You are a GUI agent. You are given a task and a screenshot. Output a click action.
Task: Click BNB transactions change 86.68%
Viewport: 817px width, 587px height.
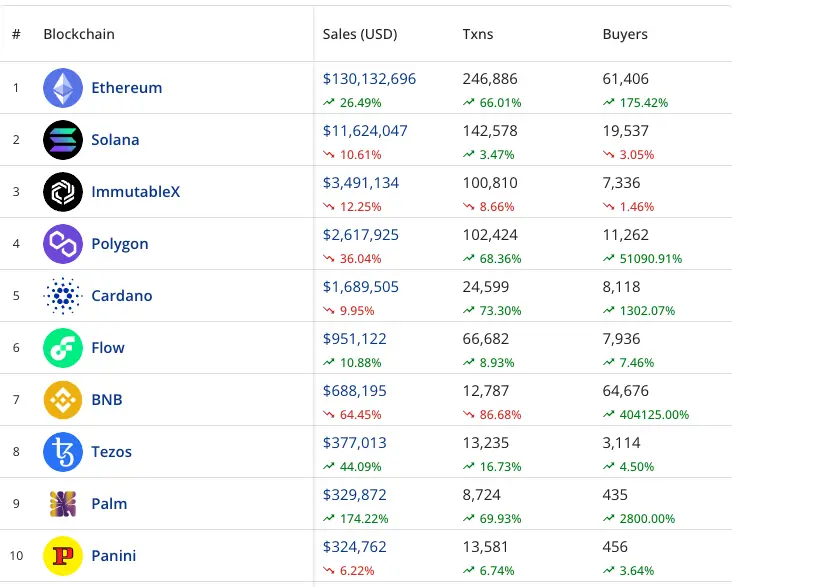pyautogui.click(x=492, y=415)
